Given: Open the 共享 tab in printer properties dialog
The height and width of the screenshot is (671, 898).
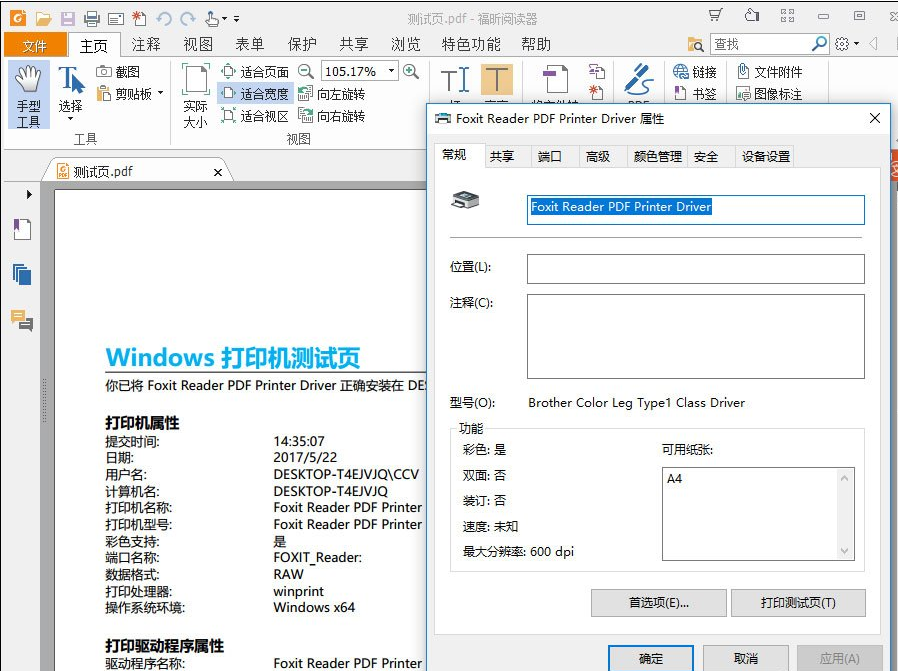Looking at the screenshot, I should click(502, 156).
